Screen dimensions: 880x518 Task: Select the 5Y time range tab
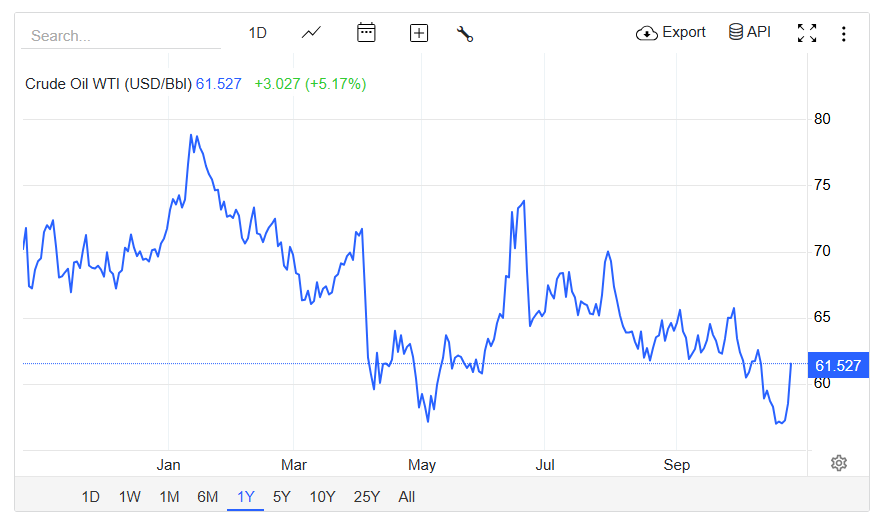click(x=282, y=497)
